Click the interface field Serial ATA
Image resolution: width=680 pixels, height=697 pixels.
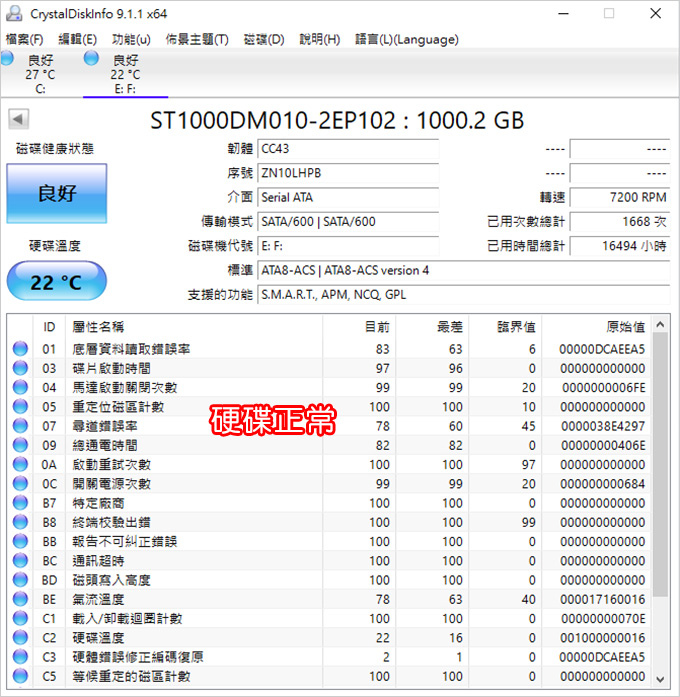[x=348, y=197]
